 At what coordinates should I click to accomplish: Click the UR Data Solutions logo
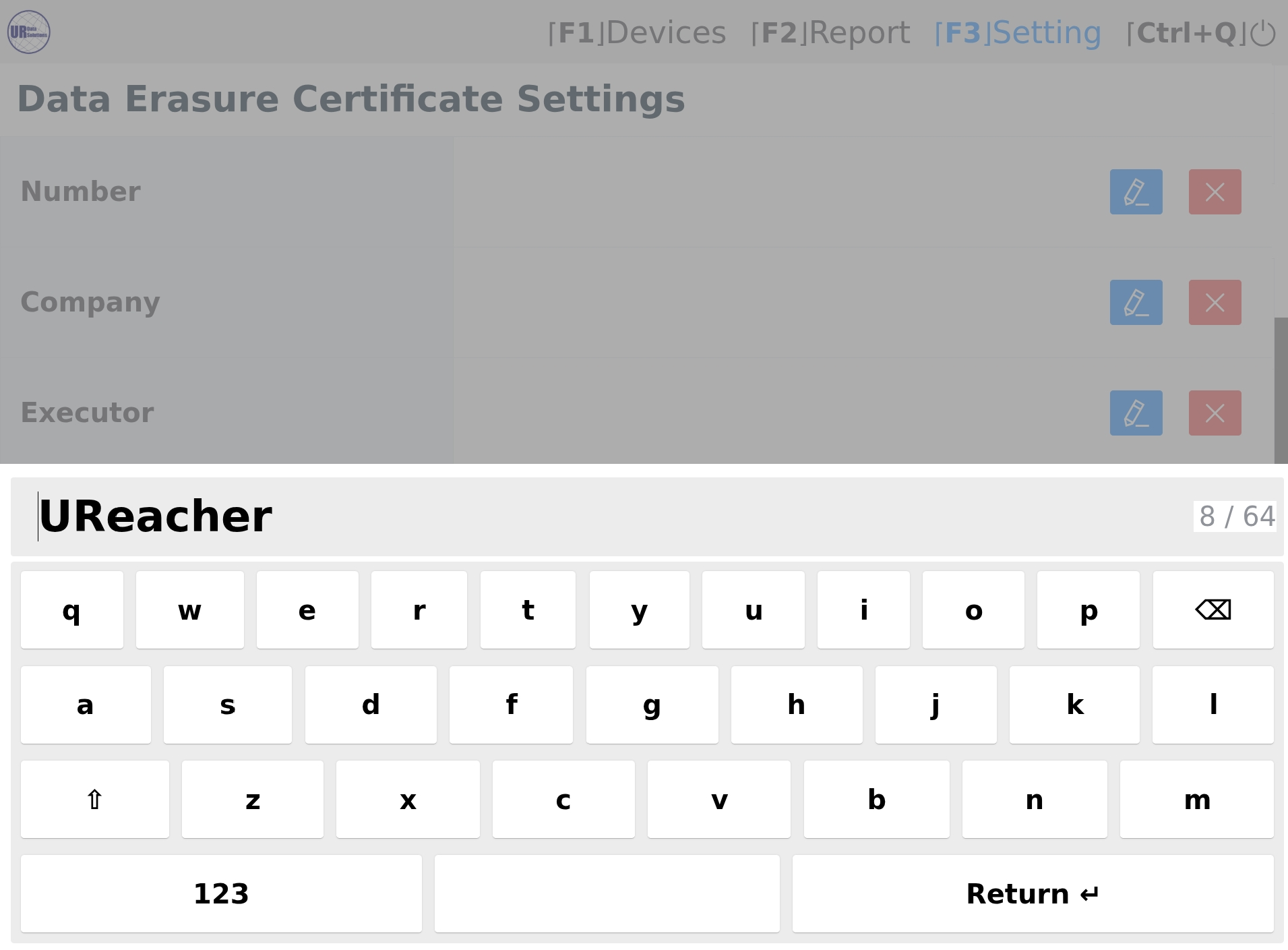pyautogui.click(x=29, y=32)
